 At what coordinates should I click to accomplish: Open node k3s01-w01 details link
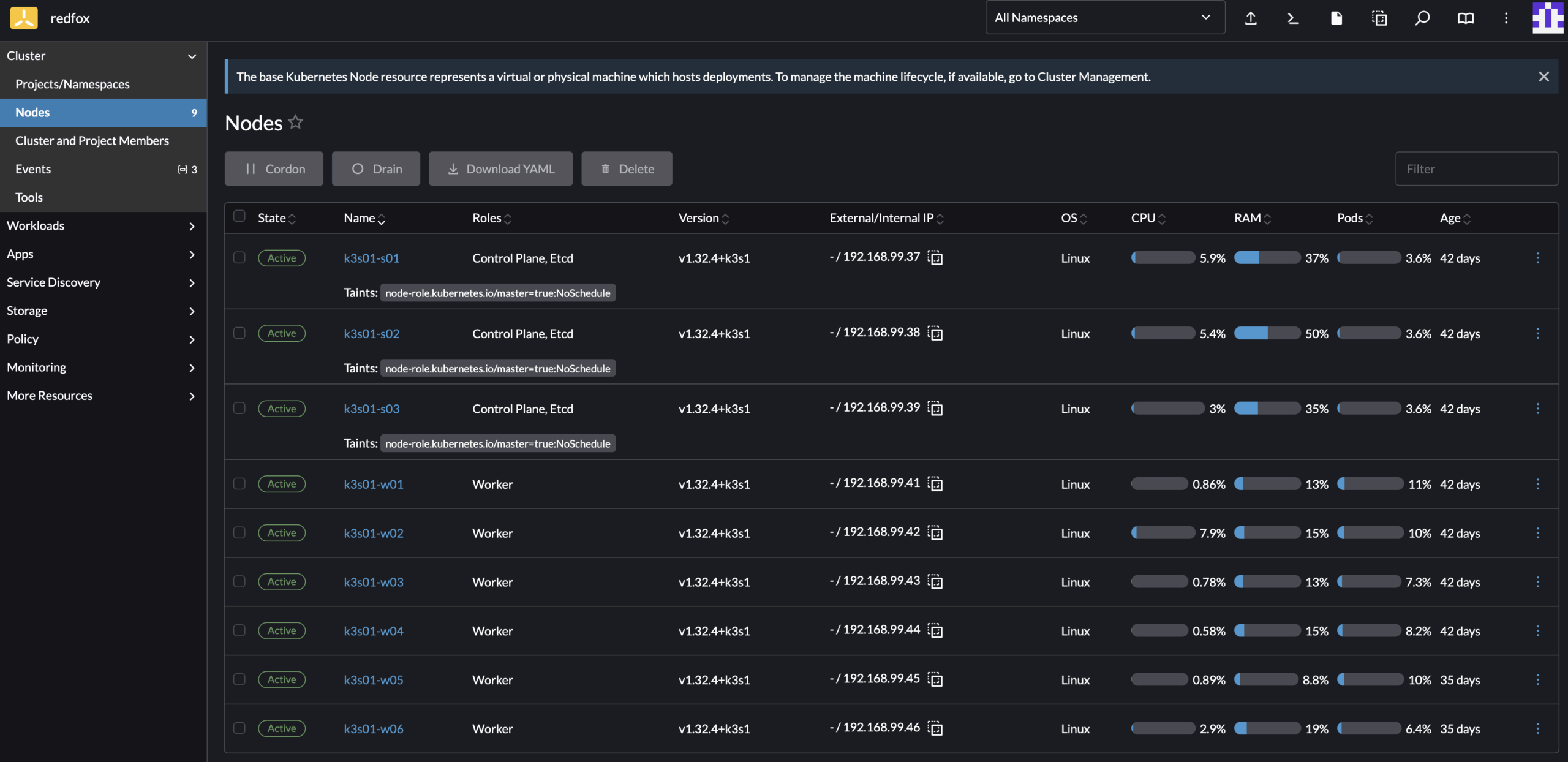tap(374, 484)
